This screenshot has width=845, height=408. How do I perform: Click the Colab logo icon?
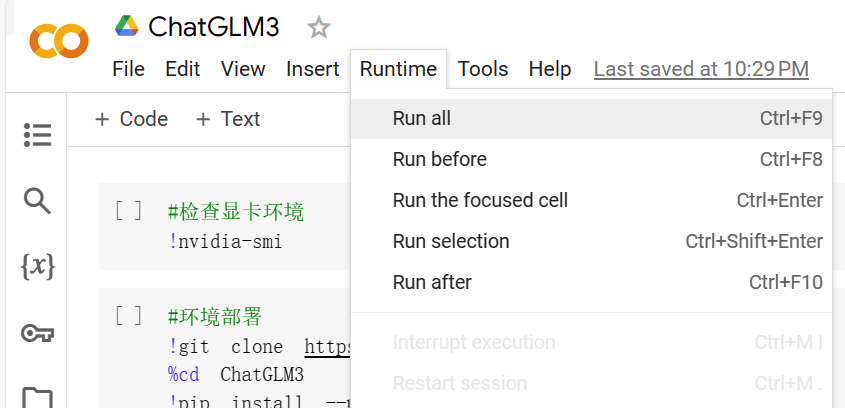59,40
